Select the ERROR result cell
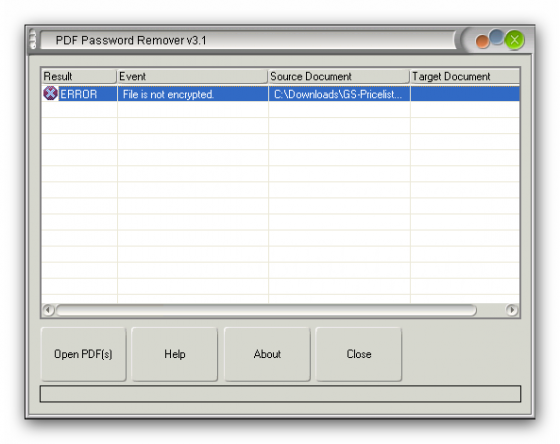The width and height of the screenshot is (560, 444). (x=79, y=94)
